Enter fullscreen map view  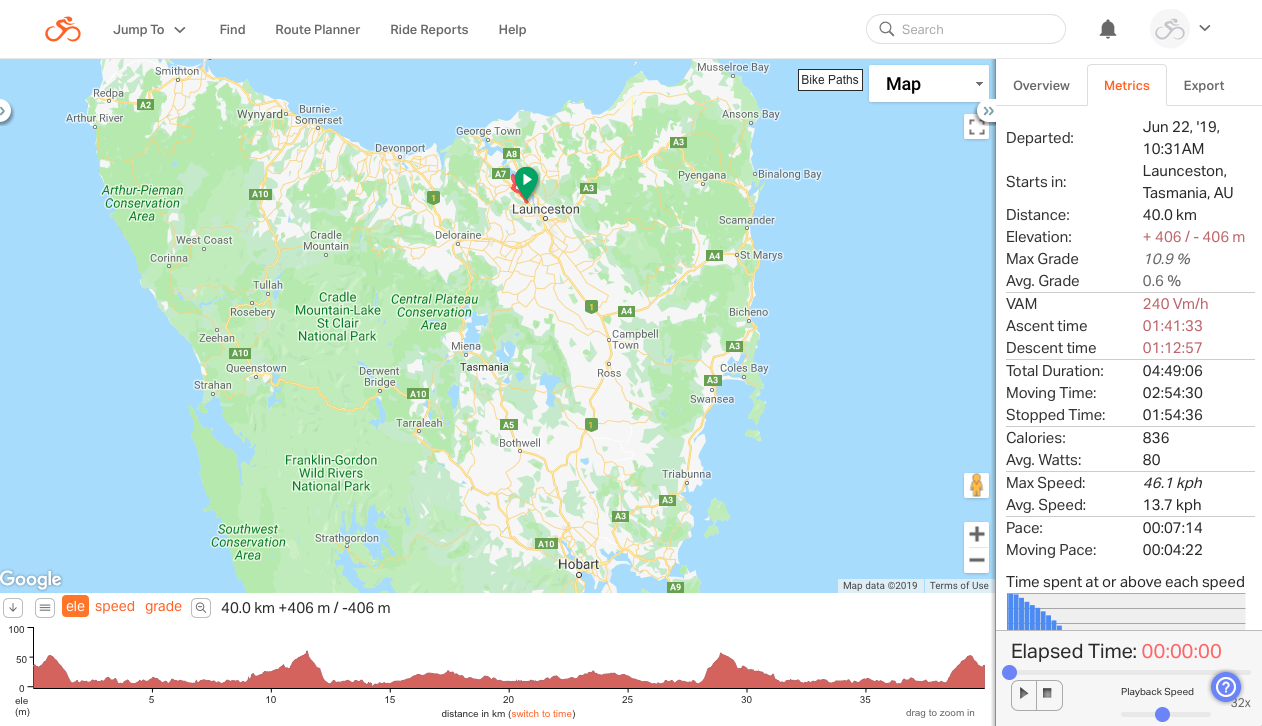[x=976, y=127]
